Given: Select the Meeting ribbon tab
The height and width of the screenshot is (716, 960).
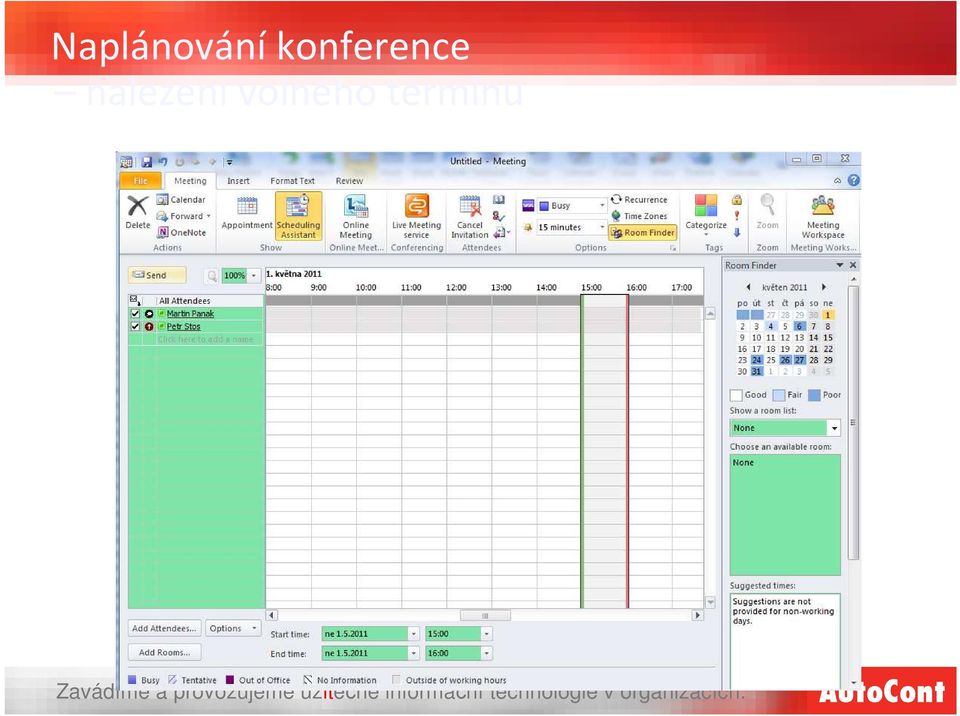Looking at the screenshot, I should 190,181.
